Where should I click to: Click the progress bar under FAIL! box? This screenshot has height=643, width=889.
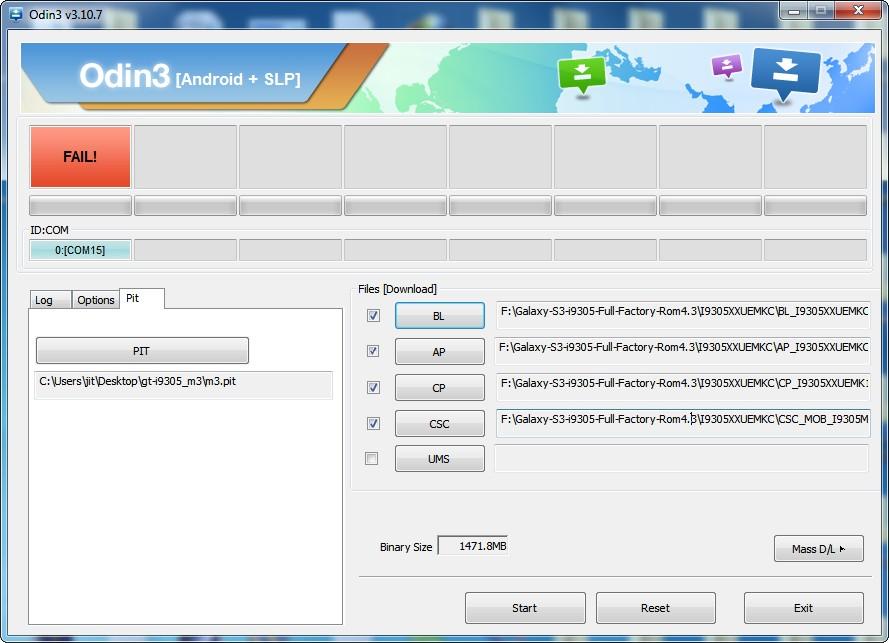(x=80, y=206)
